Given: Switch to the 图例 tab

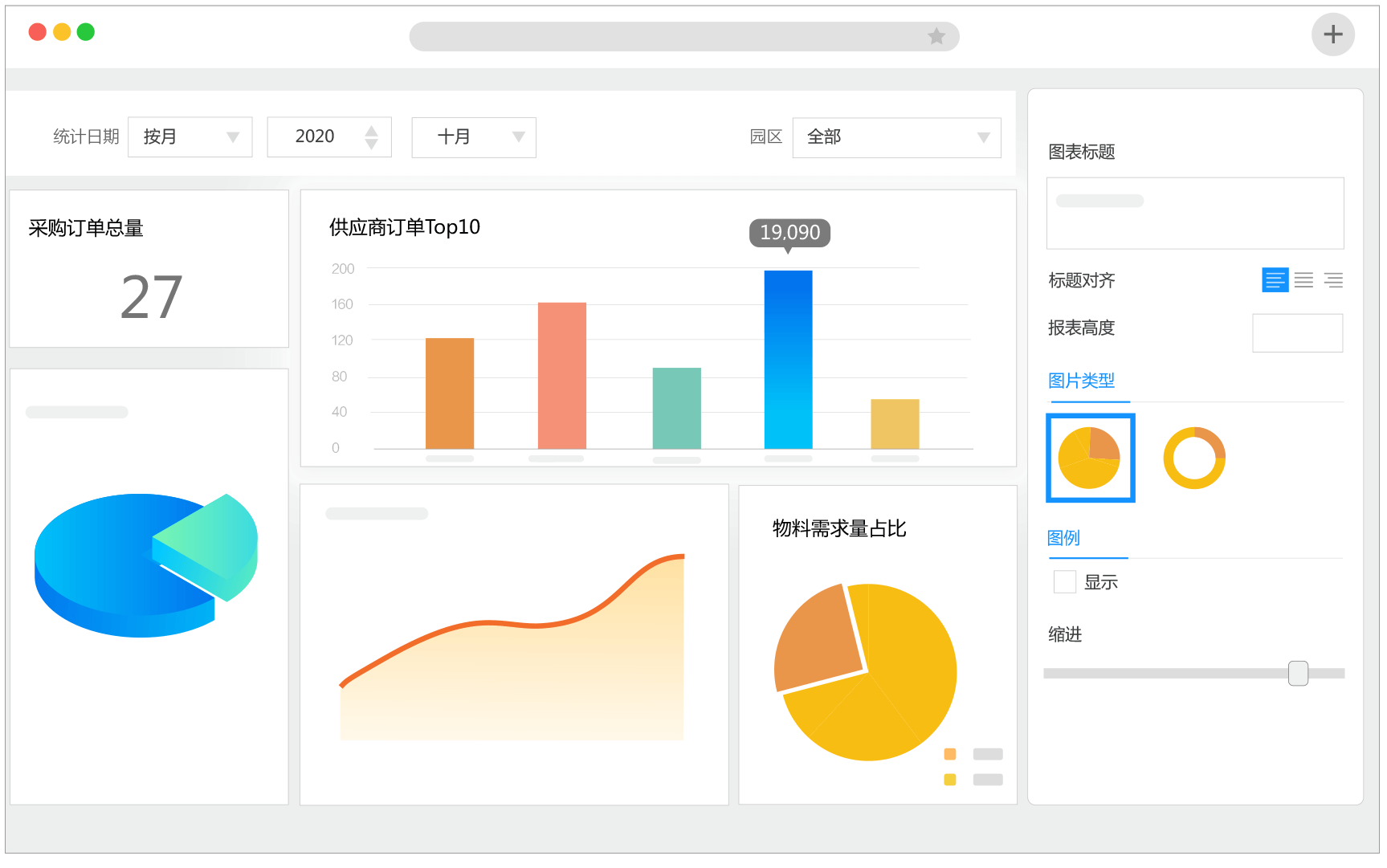Looking at the screenshot, I should point(1063,538).
